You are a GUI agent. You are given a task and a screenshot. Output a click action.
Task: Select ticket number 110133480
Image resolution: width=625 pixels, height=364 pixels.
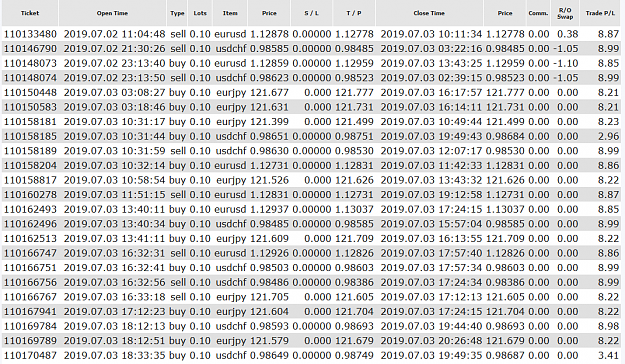[x=30, y=34]
